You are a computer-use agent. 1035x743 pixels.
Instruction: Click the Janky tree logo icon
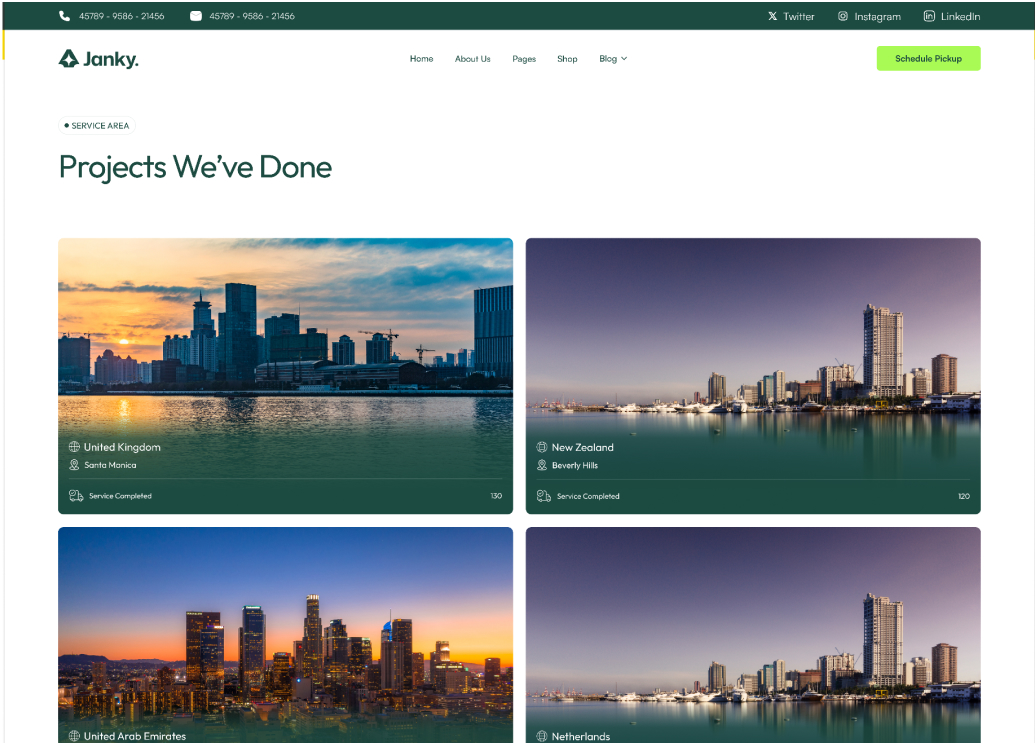(69, 59)
